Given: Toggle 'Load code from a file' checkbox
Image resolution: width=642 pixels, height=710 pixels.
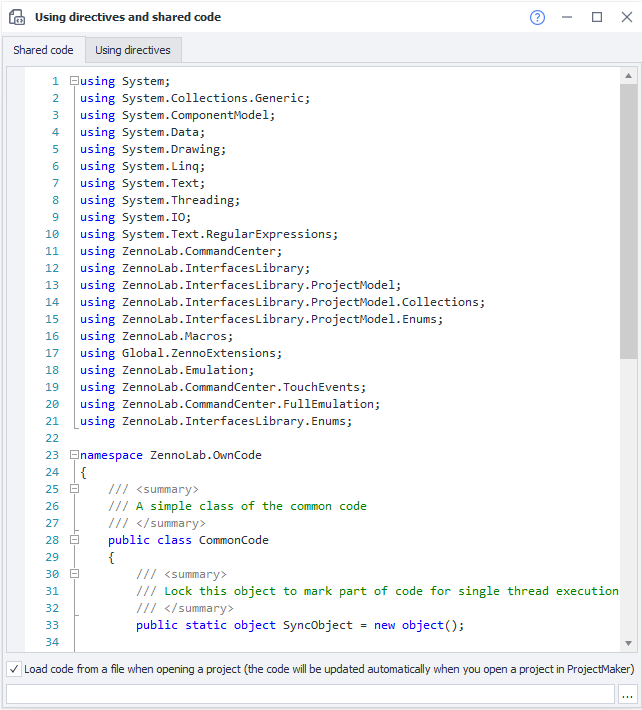Looking at the screenshot, I should [x=13, y=669].
